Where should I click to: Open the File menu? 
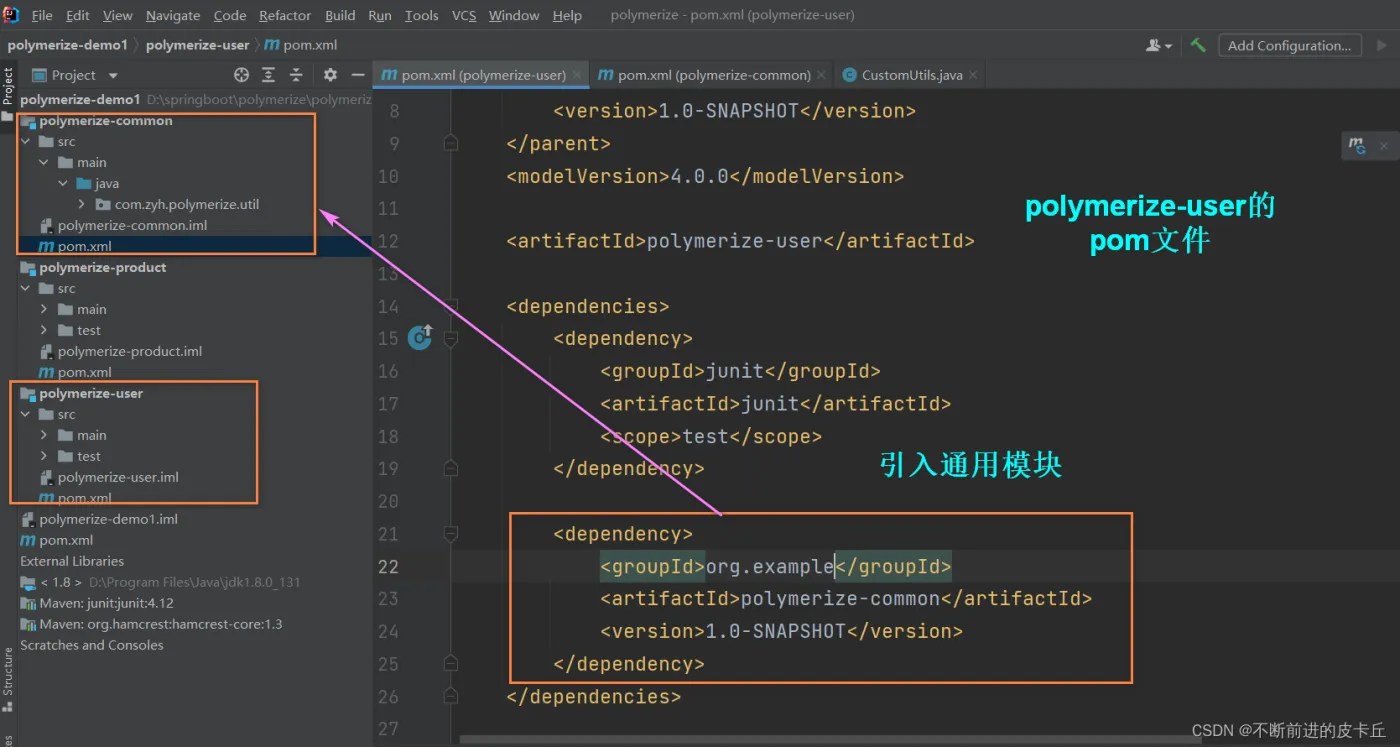pyautogui.click(x=42, y=15)
